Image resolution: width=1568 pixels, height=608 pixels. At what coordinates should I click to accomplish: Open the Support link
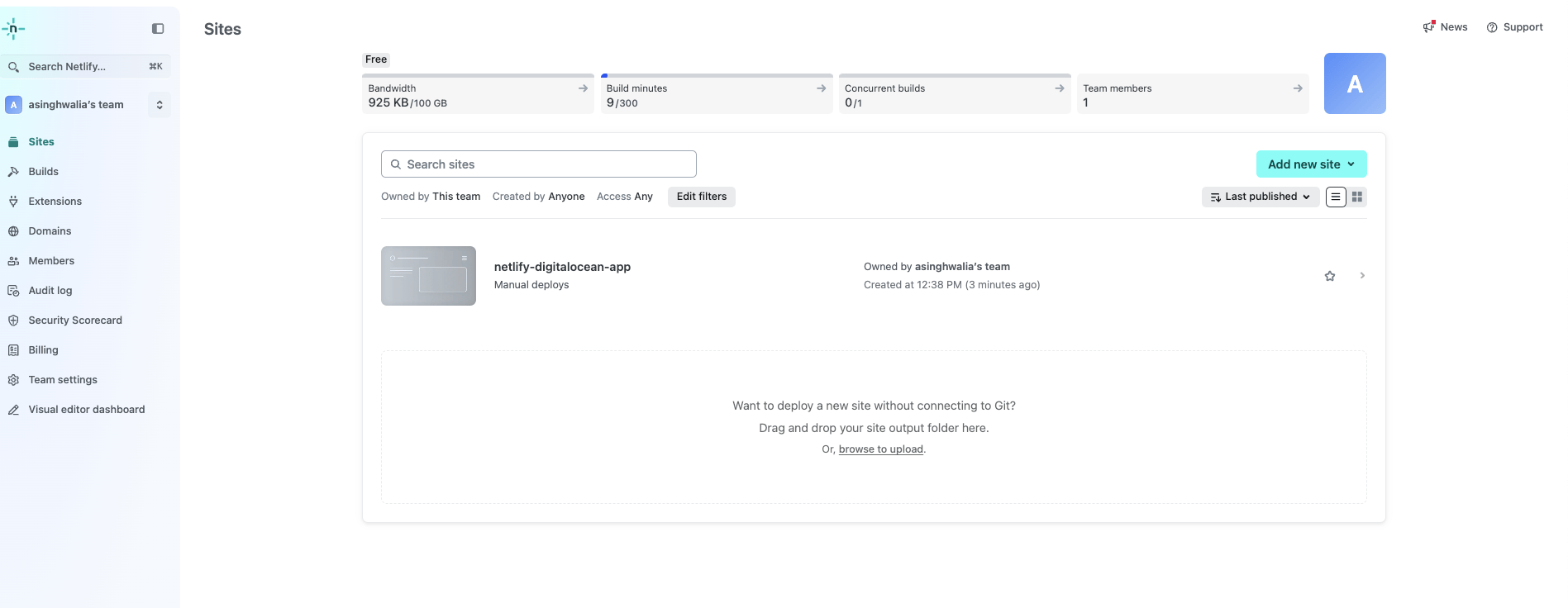pos(1514,27)
